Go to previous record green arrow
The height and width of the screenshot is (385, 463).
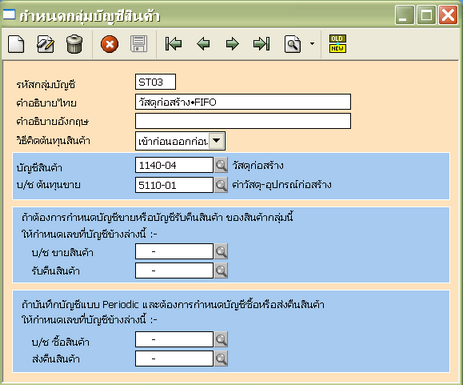coord(203,44)
